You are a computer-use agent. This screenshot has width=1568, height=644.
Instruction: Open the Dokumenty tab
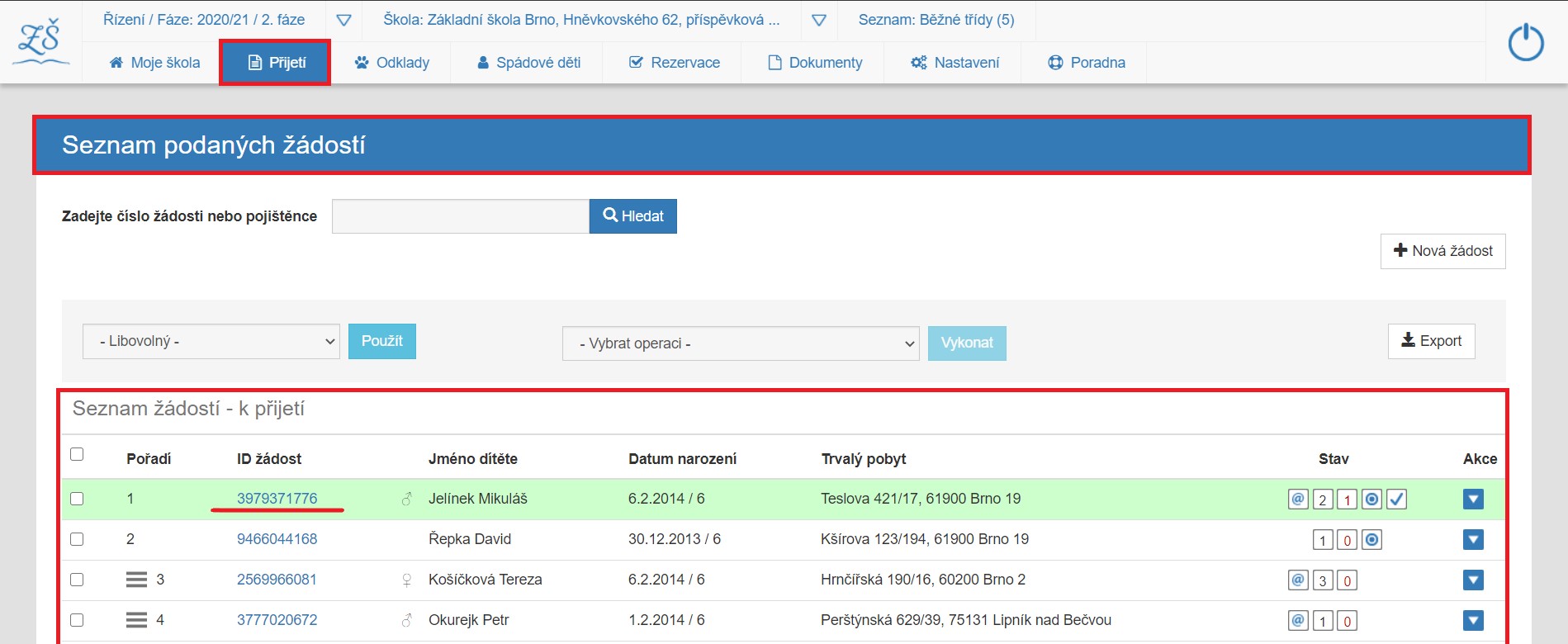(815, 63)
